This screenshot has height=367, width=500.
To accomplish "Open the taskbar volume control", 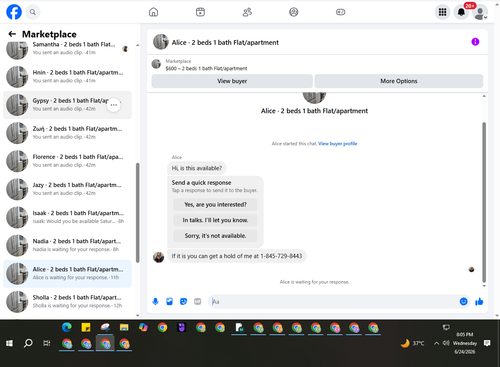I will [446, 343].
